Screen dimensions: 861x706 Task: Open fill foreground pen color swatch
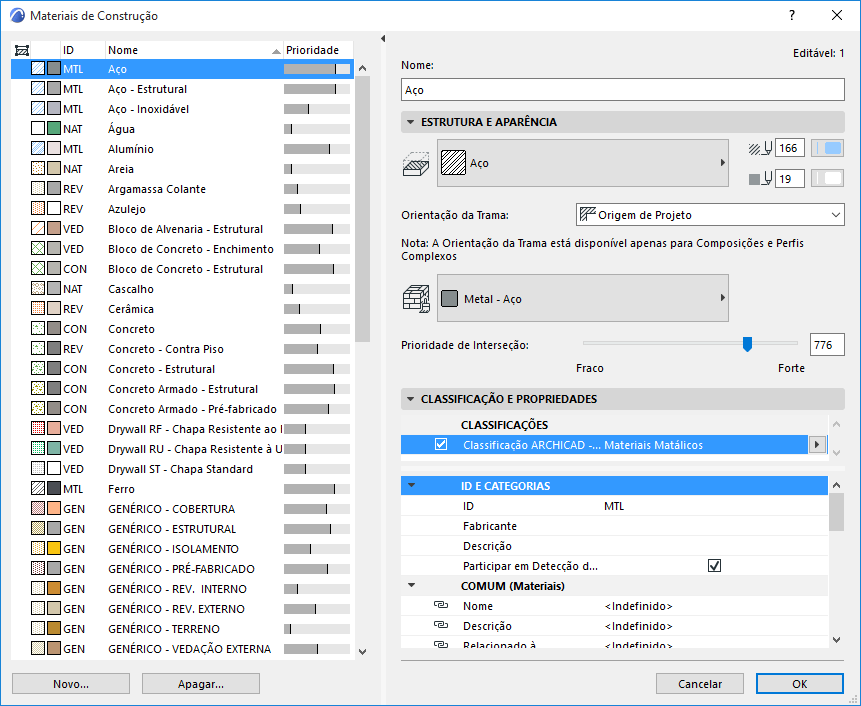coord(828,148)
